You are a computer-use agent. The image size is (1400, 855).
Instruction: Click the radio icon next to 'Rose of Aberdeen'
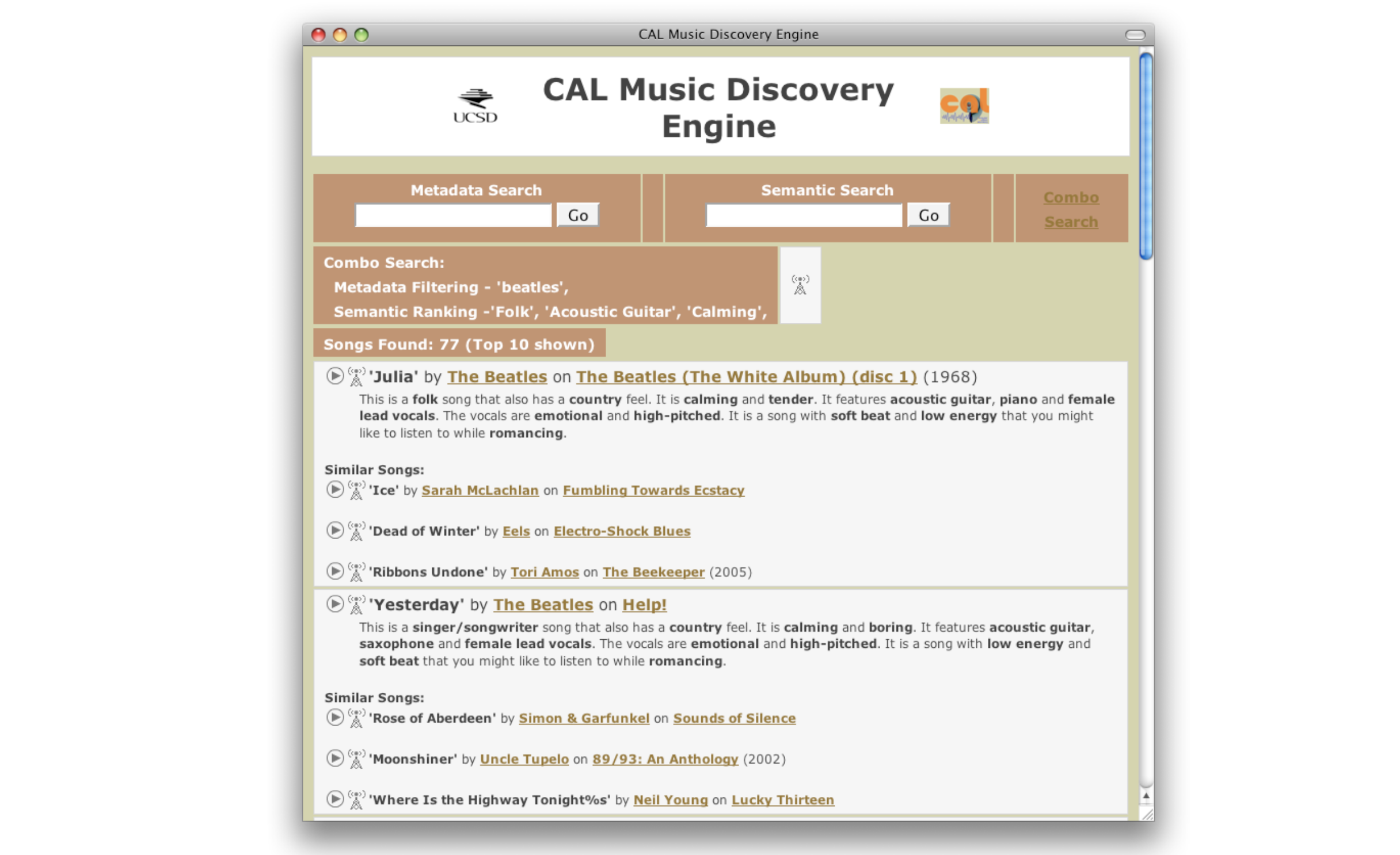(x=355, y=717)
